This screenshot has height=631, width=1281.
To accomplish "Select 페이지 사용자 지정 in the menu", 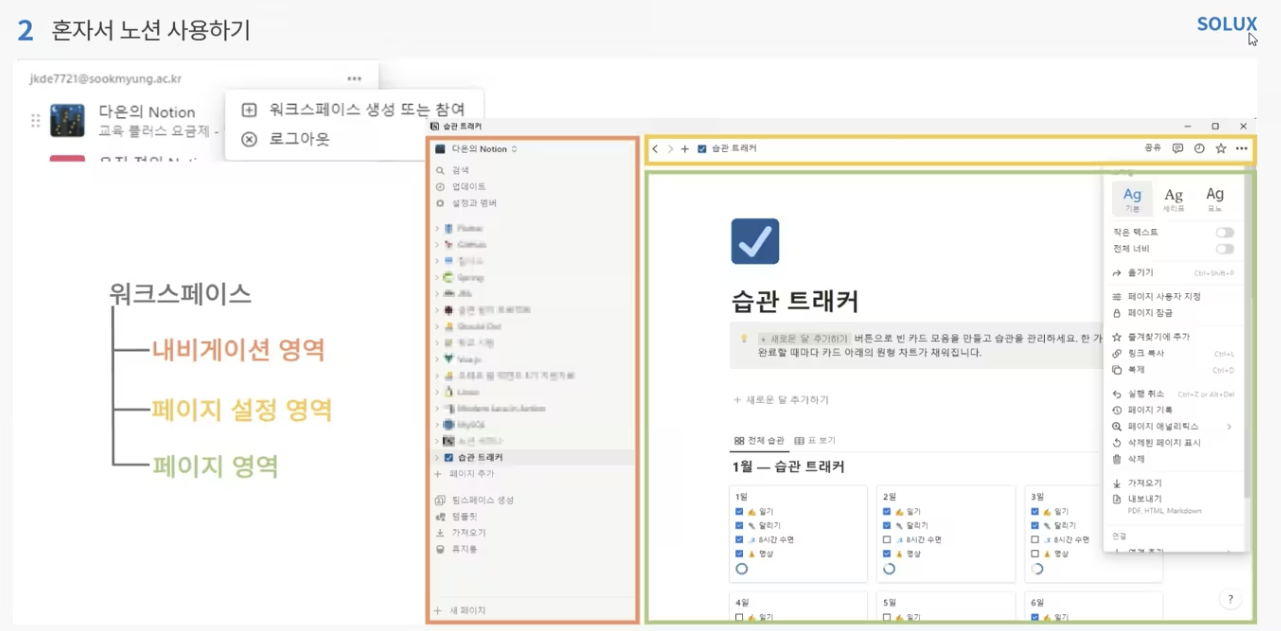I will point(1173,297).
